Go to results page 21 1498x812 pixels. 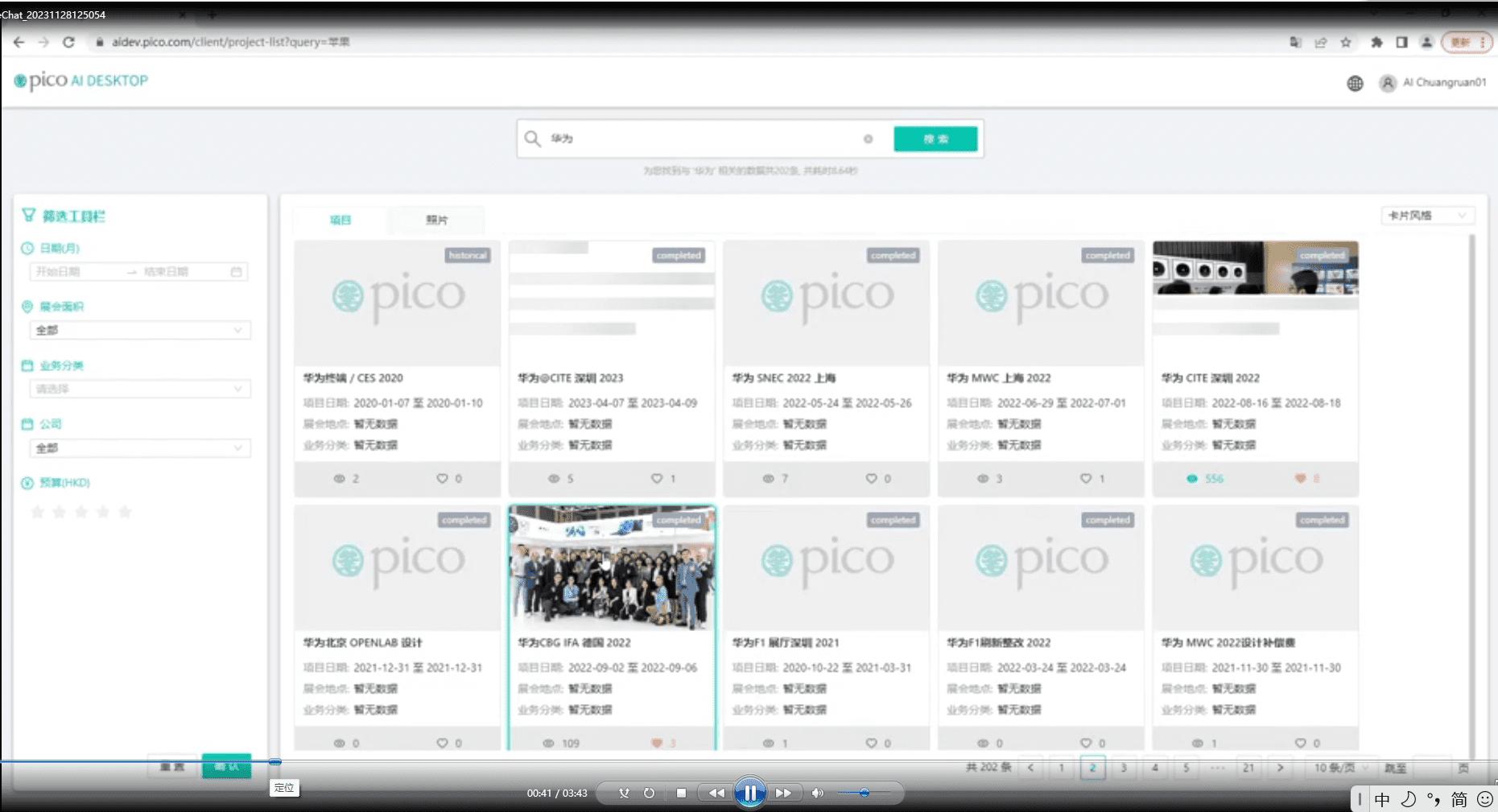1248,768
